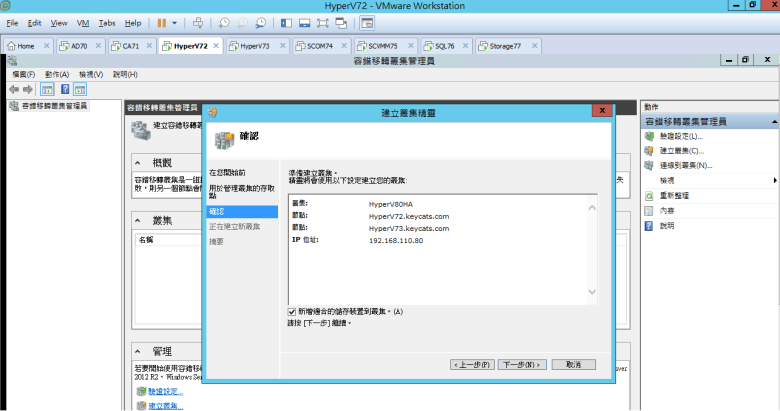Screen dimensions: 780x411
Task: Expand the 檢視 submenu in Actions pane
Action: click(775, 180)
